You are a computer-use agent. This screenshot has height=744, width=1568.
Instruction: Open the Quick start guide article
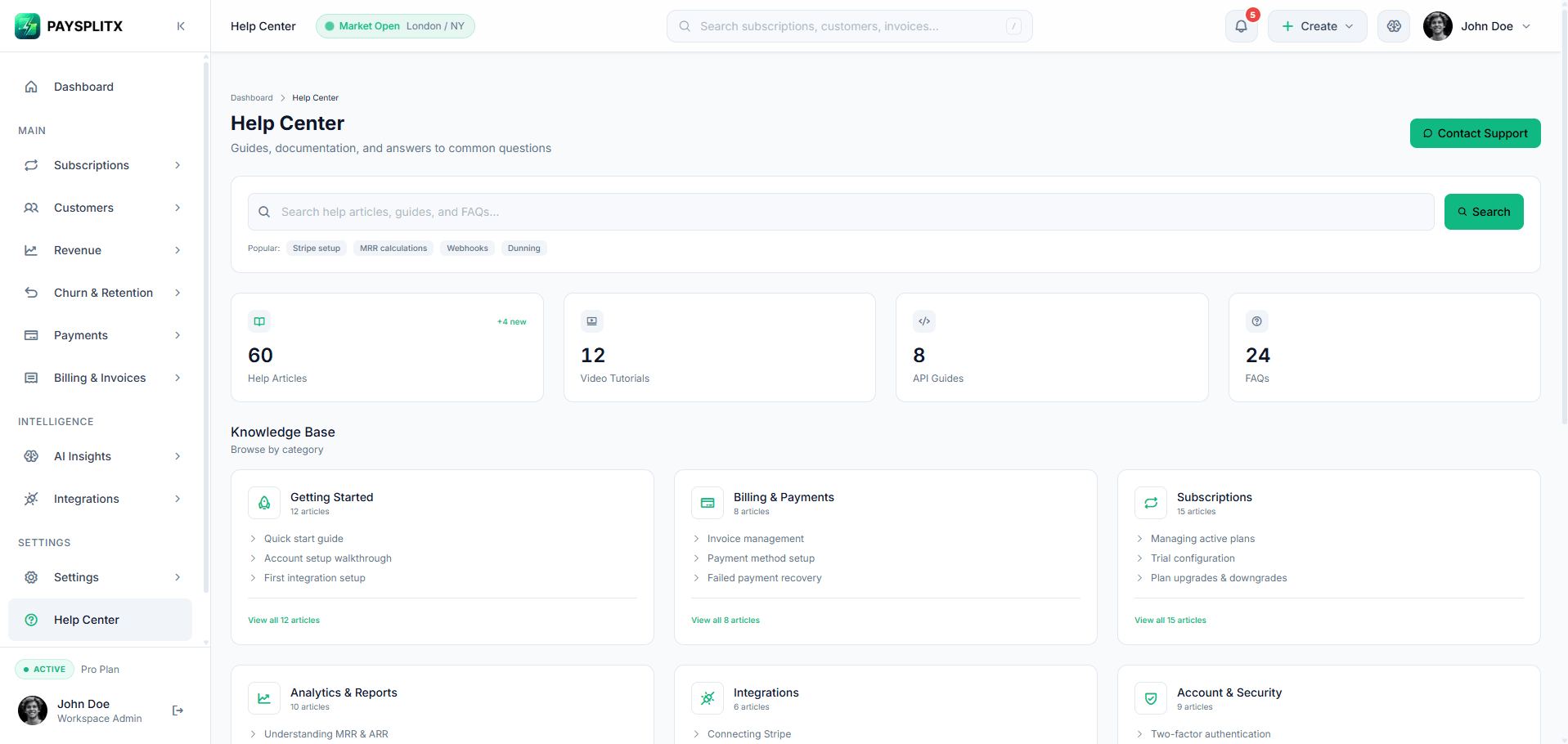303,539
